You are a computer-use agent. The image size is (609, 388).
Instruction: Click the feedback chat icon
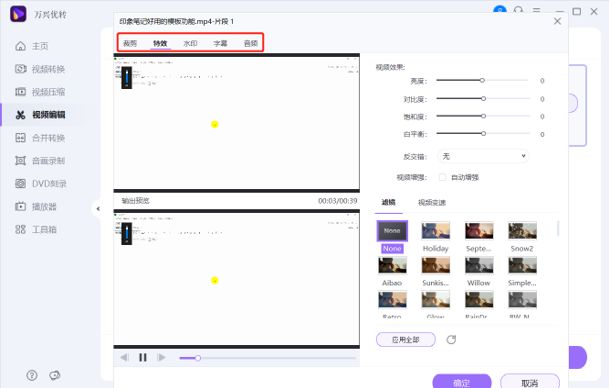click(x=55, y=376)
